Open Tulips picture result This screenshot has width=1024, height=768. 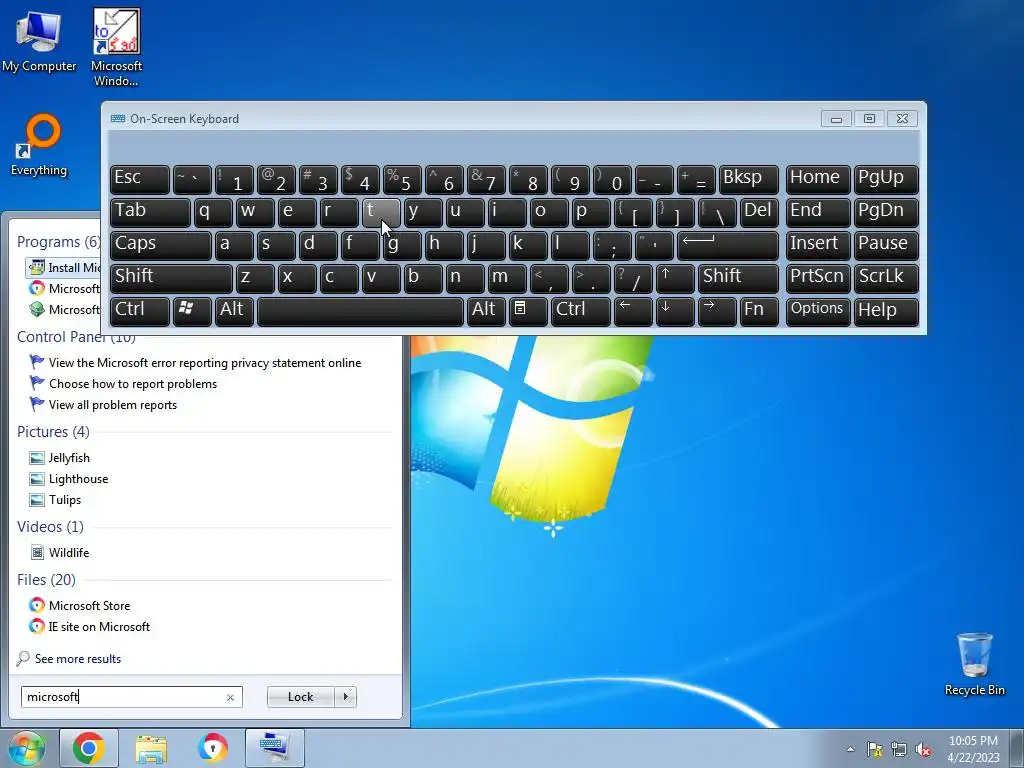click(x=65, y=500)
